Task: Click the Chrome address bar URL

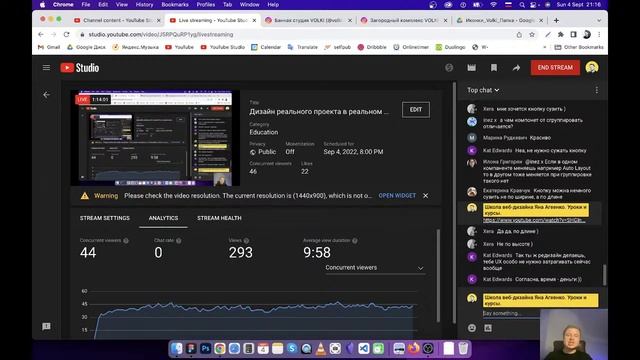Action: point(161,35)
